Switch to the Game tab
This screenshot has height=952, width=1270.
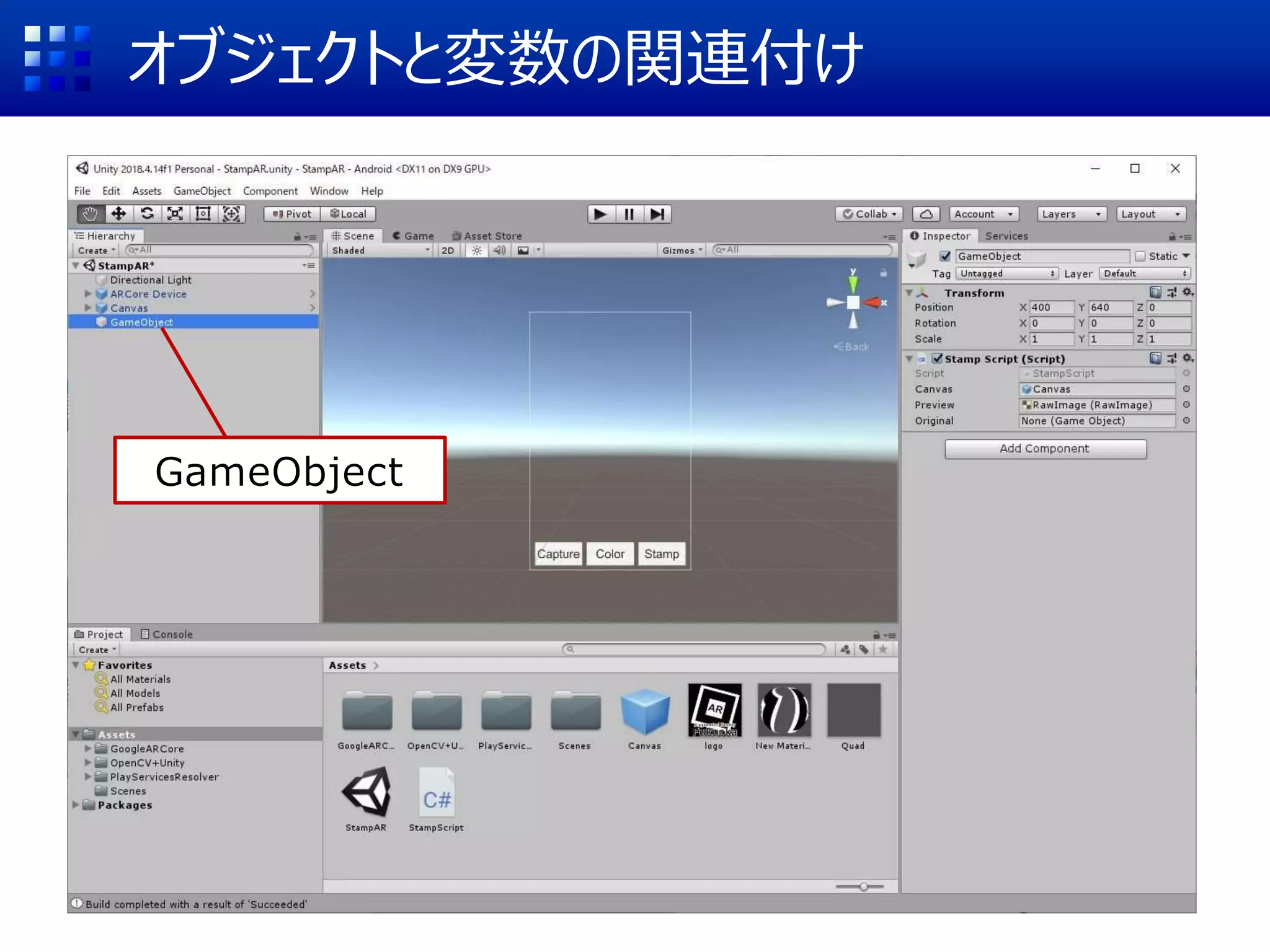413,236
